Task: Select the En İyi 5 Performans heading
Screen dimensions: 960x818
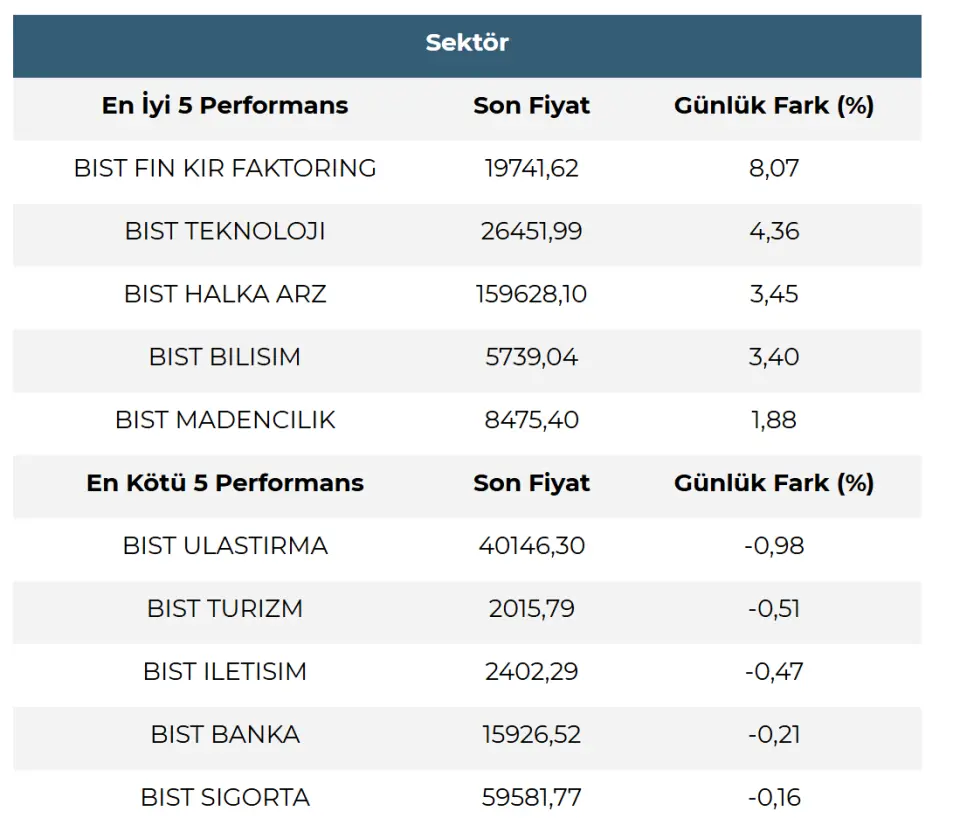Action: pyautogui.click(x=225, y=105)
